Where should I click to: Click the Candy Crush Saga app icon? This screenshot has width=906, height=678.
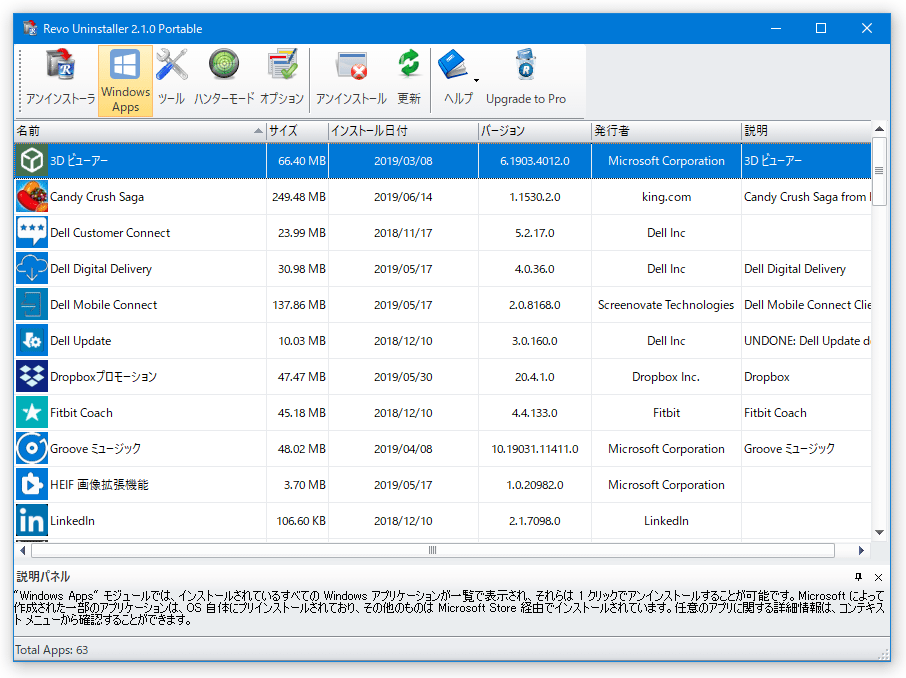[x=31, y=197]
